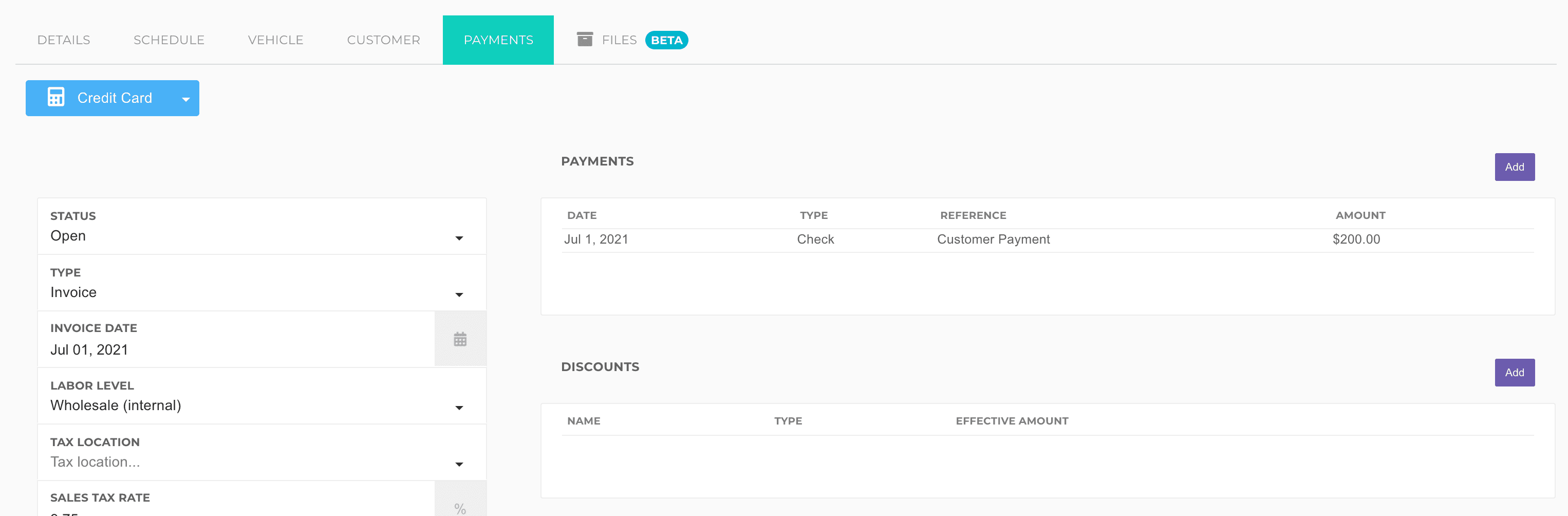Select the Customer tab
The height and width of the screenshot is (516, 1568).
coord(383,40)
